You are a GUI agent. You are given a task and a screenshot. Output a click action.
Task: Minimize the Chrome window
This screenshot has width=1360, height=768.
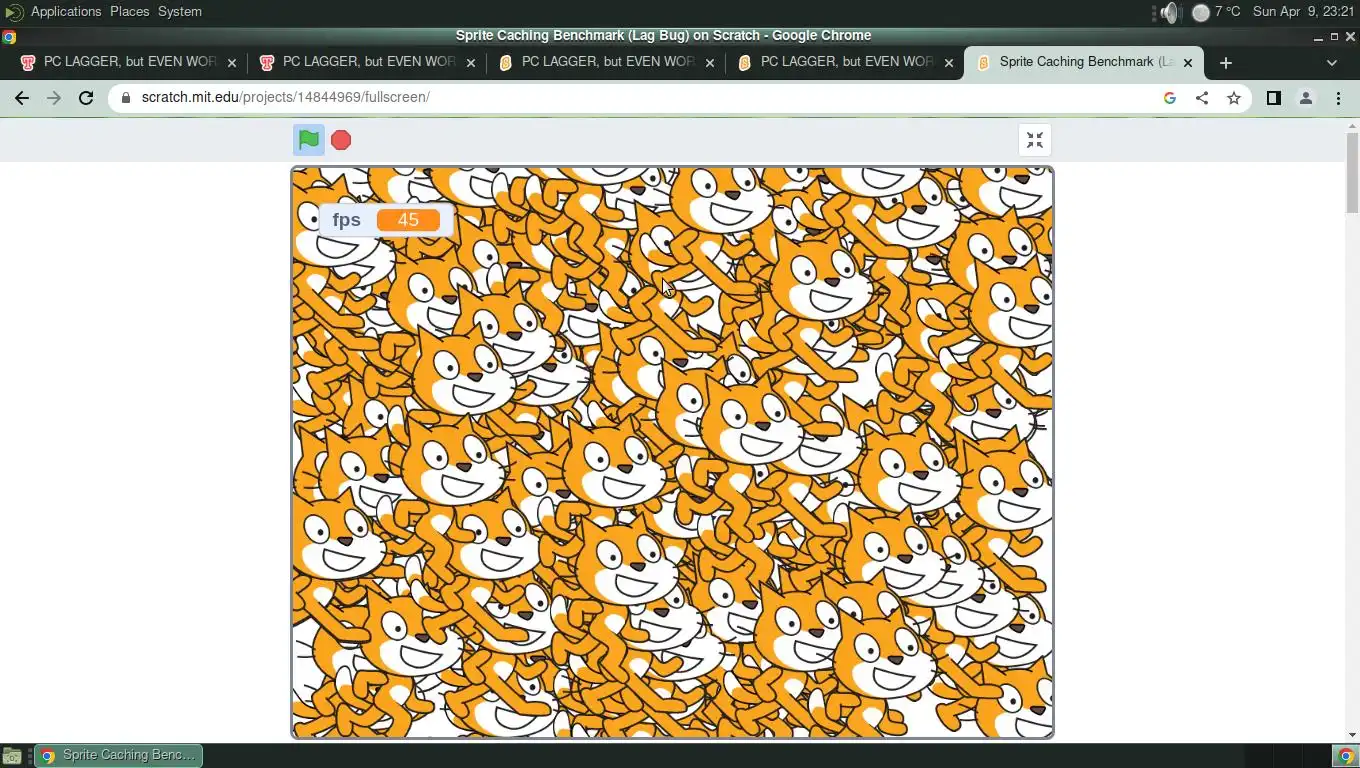click(1318, 37)
